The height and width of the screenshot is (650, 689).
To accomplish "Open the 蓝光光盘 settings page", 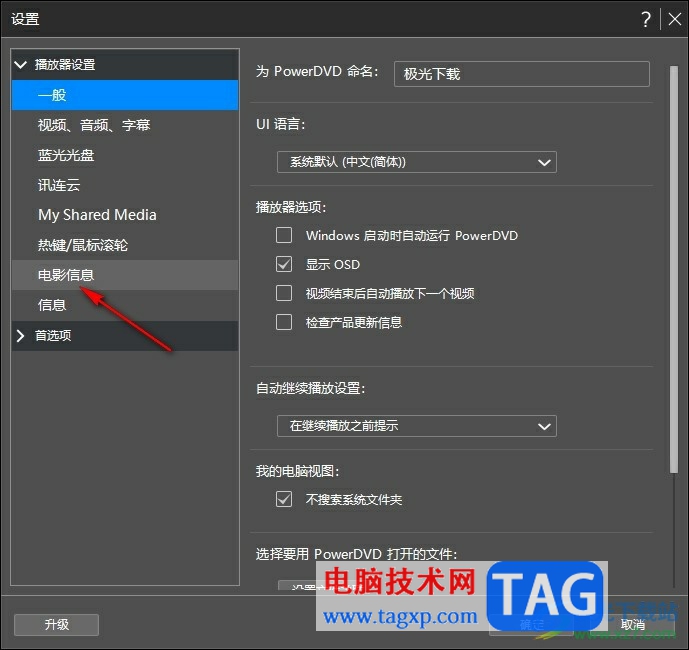I will tap(125, 155).
